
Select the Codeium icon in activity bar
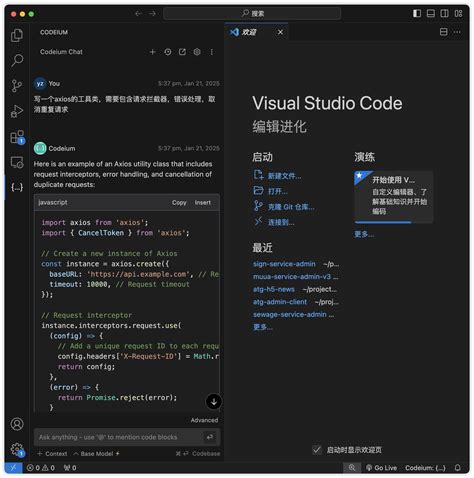[x=17, y=187]
